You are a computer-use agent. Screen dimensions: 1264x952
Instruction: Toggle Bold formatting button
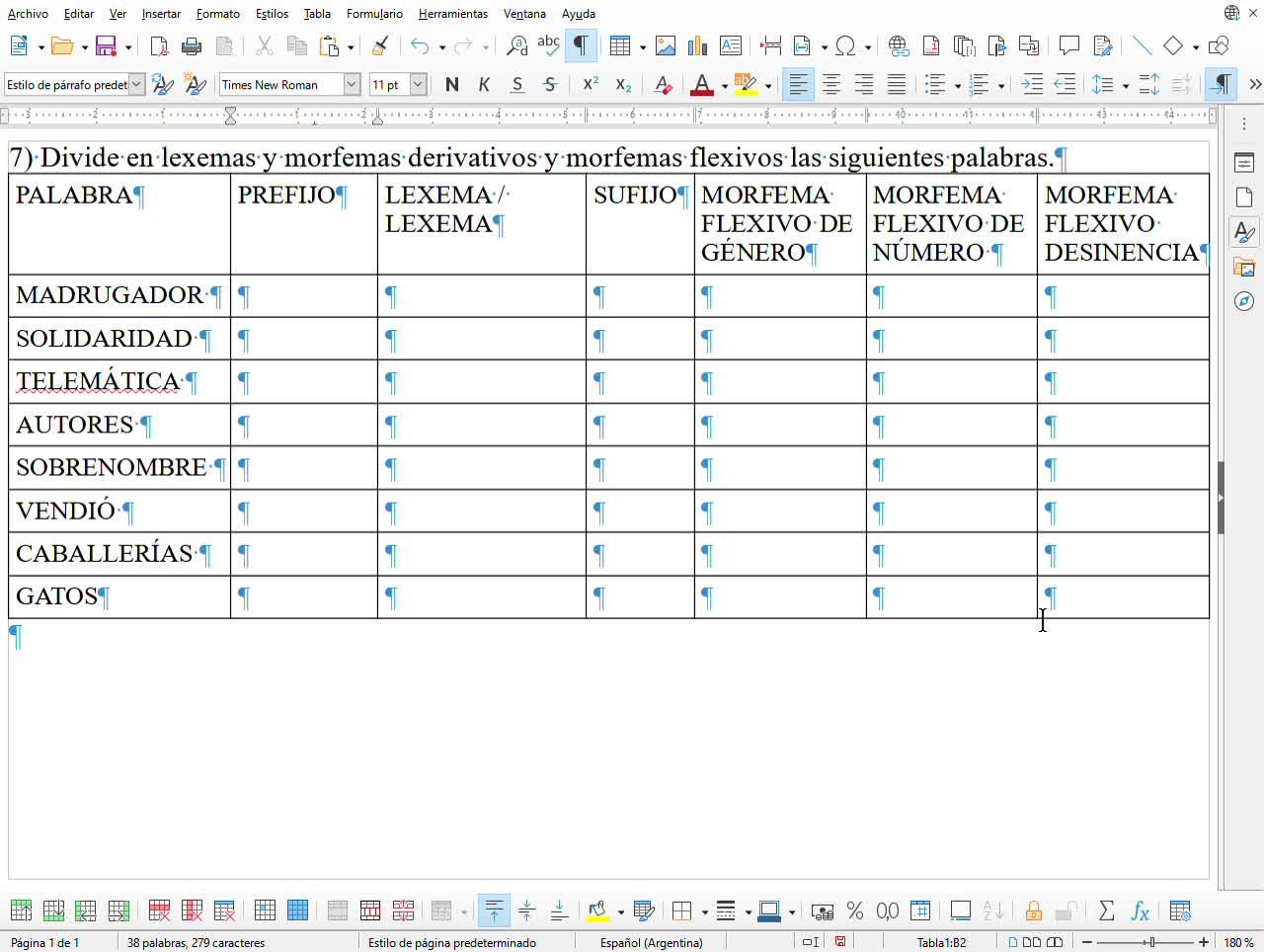click(x=452, y=85)
